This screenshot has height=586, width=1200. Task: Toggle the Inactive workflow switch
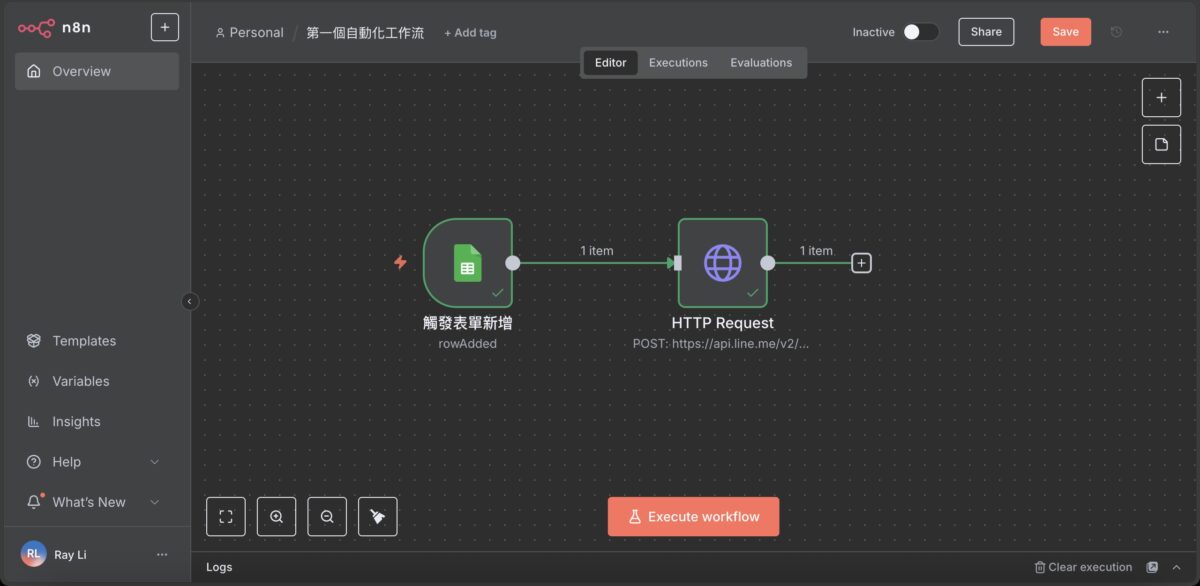coord(921,32)
